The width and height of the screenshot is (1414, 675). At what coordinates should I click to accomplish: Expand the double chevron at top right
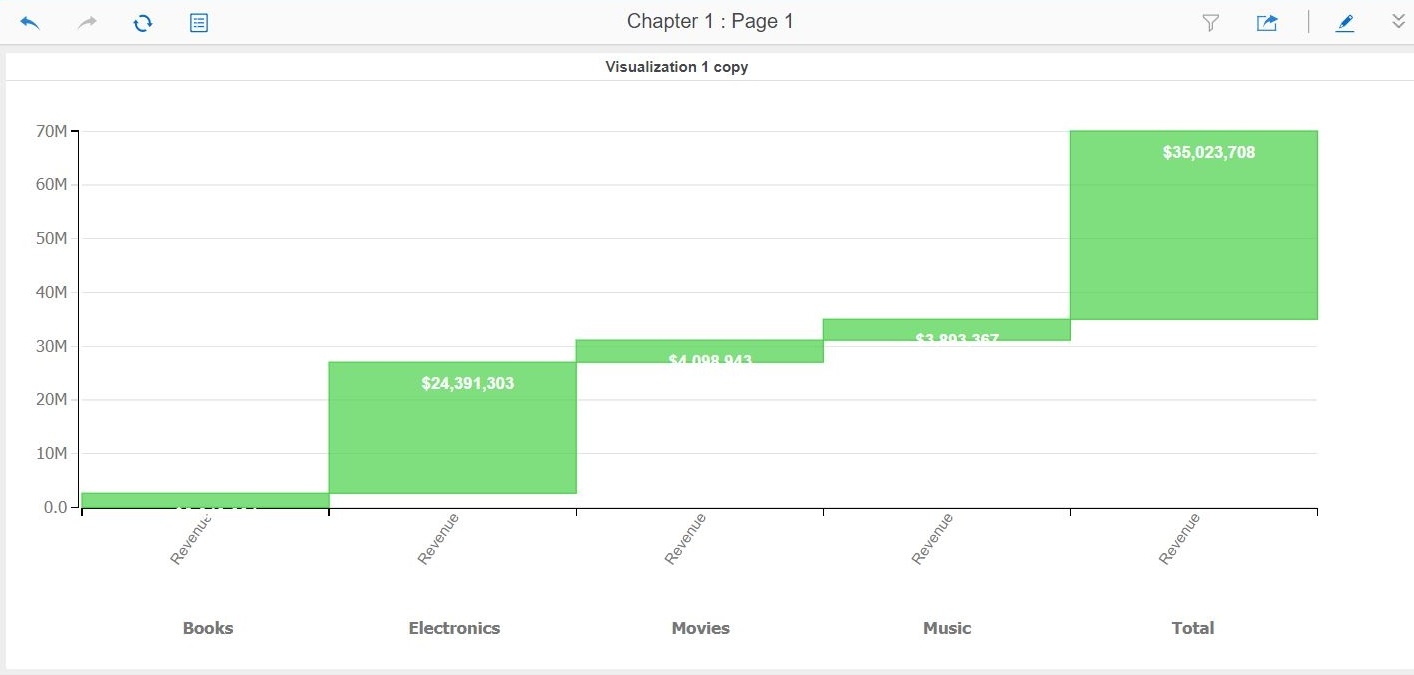[1398, 21]
